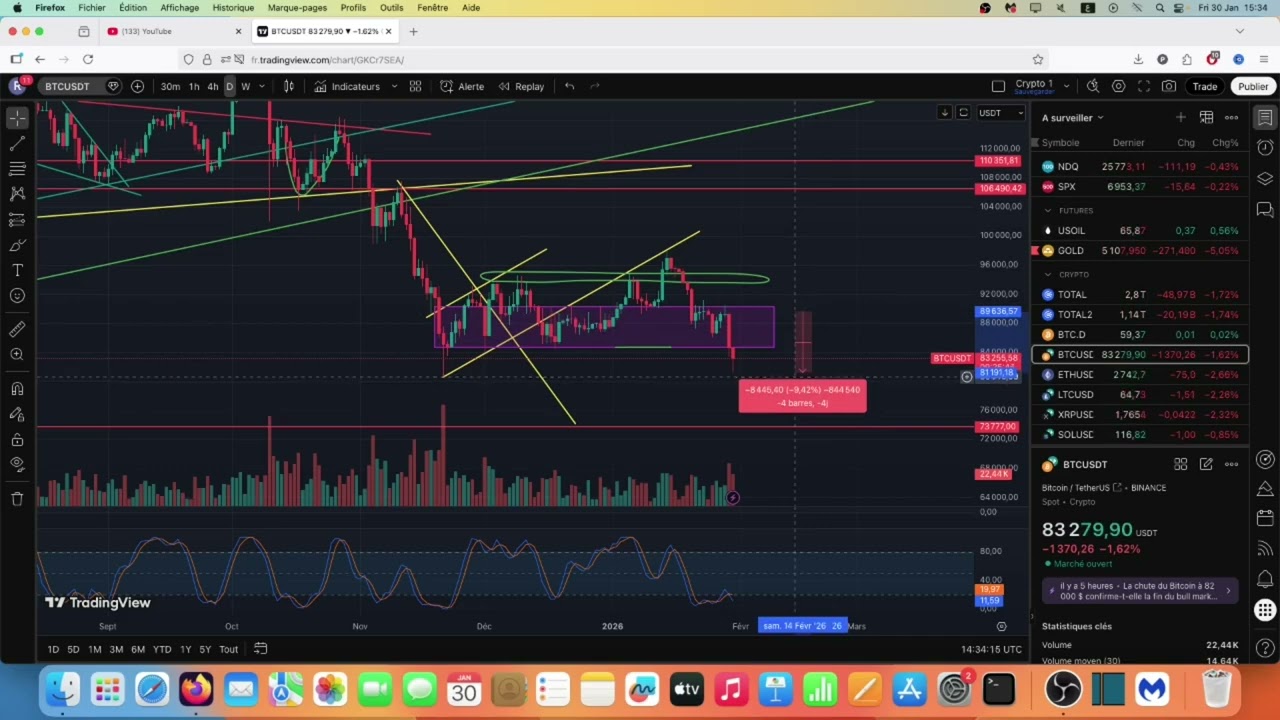This screenshot has width=1280, height=720.
Task: Set the chart range to YTD
Action: click(162, 650)
